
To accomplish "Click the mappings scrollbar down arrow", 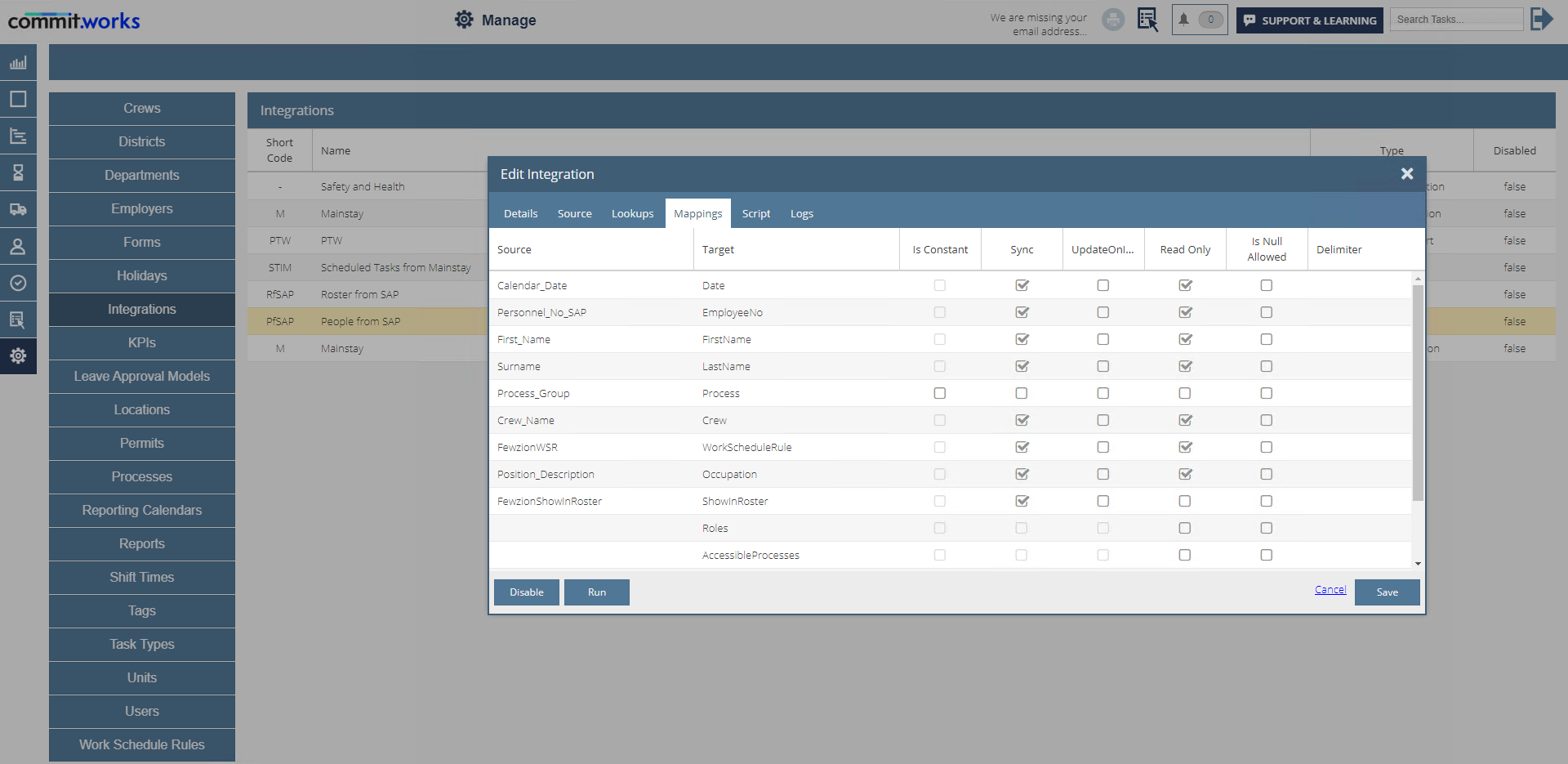I will 1418,563.
